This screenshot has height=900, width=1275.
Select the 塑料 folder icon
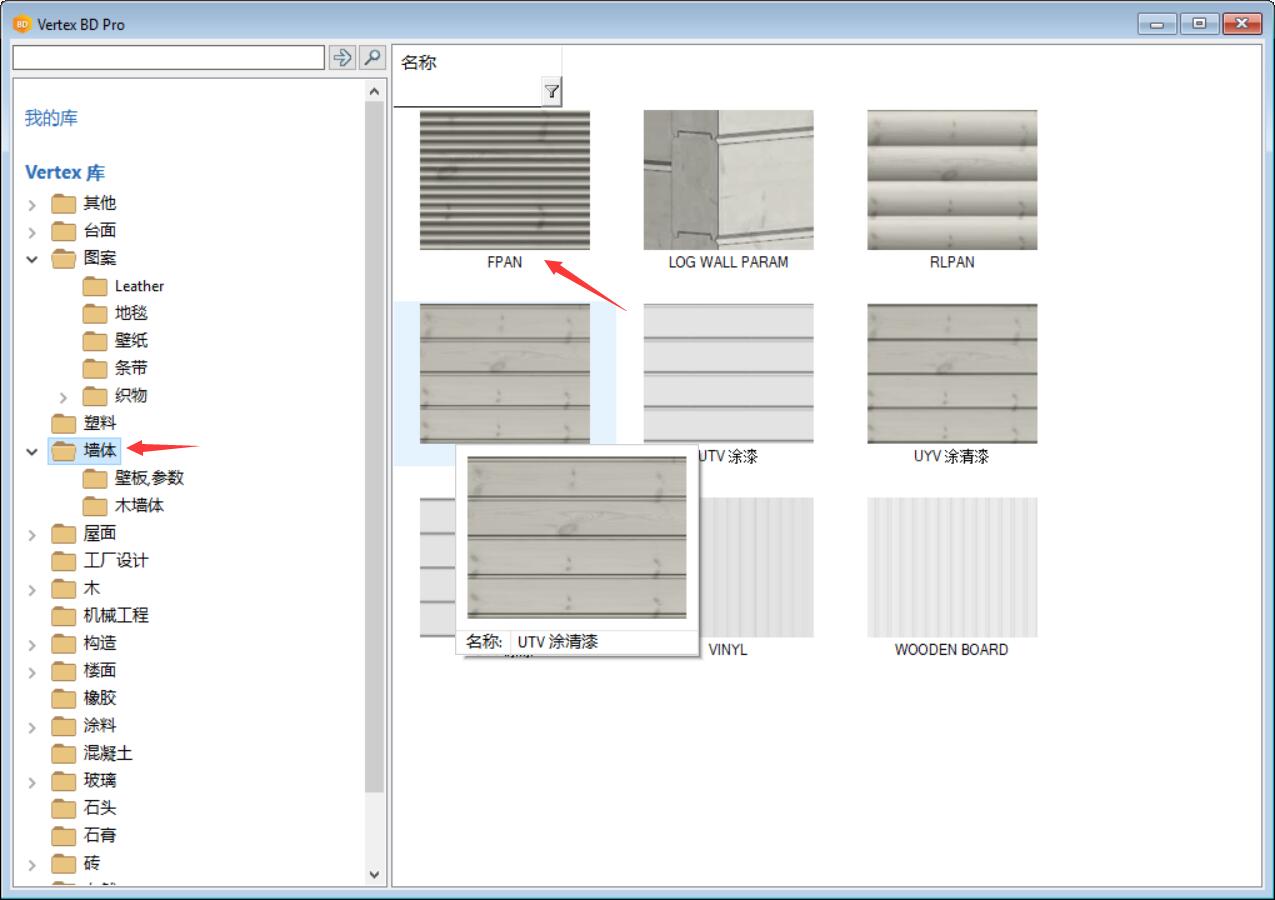click(64, 423)
